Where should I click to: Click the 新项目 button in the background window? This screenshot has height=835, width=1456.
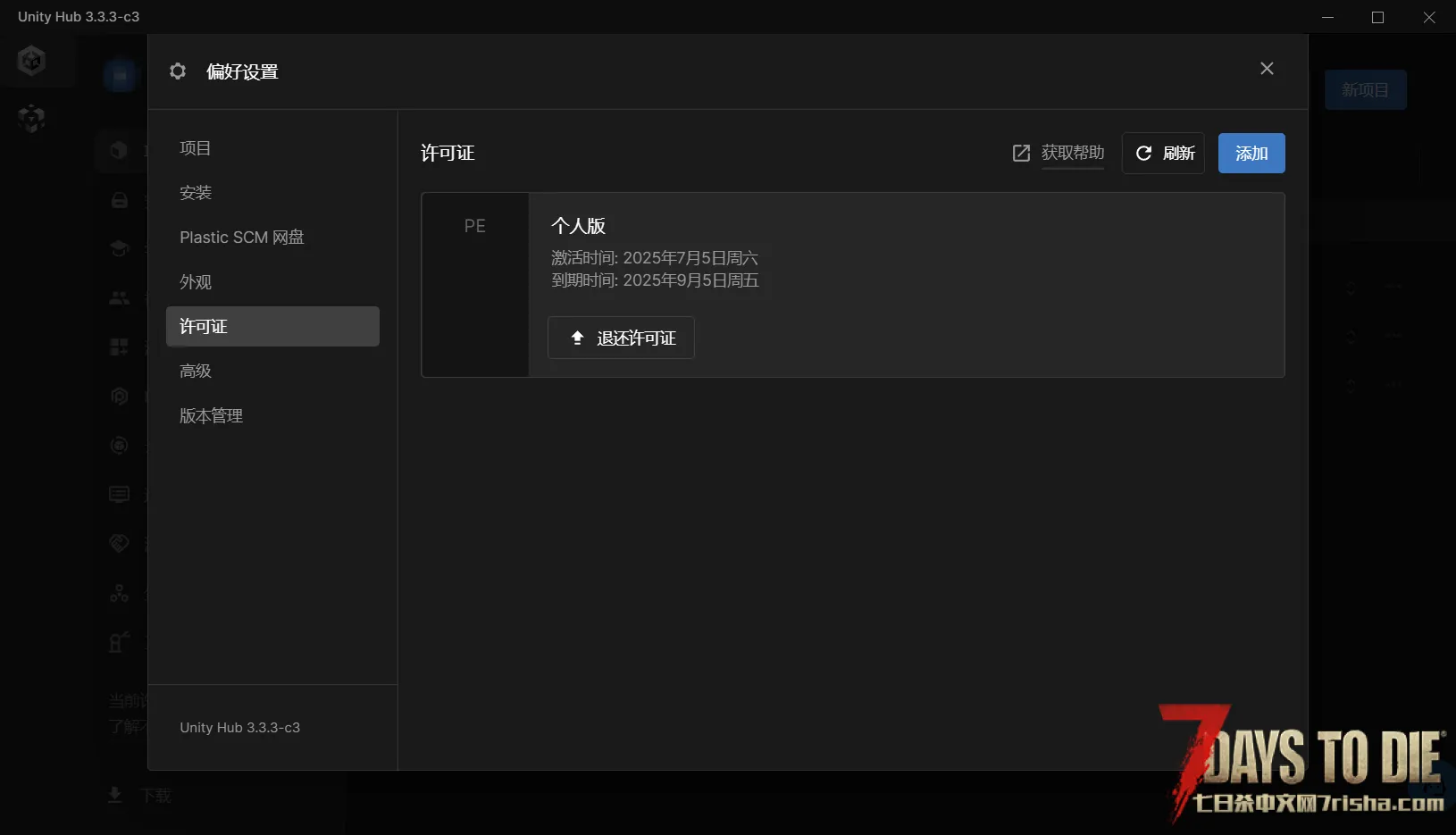[1366, 90]
